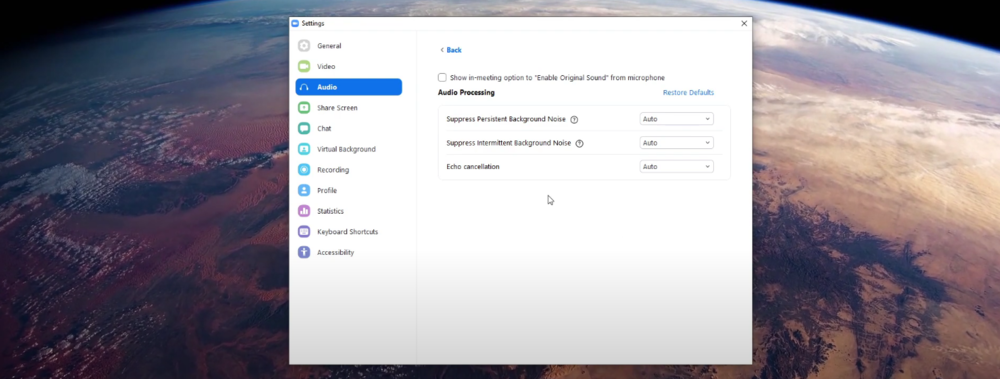Open Virtual Background settings label
This screenshot has height=379, width=1000.
pyautogui.click(x=346, y=149)
